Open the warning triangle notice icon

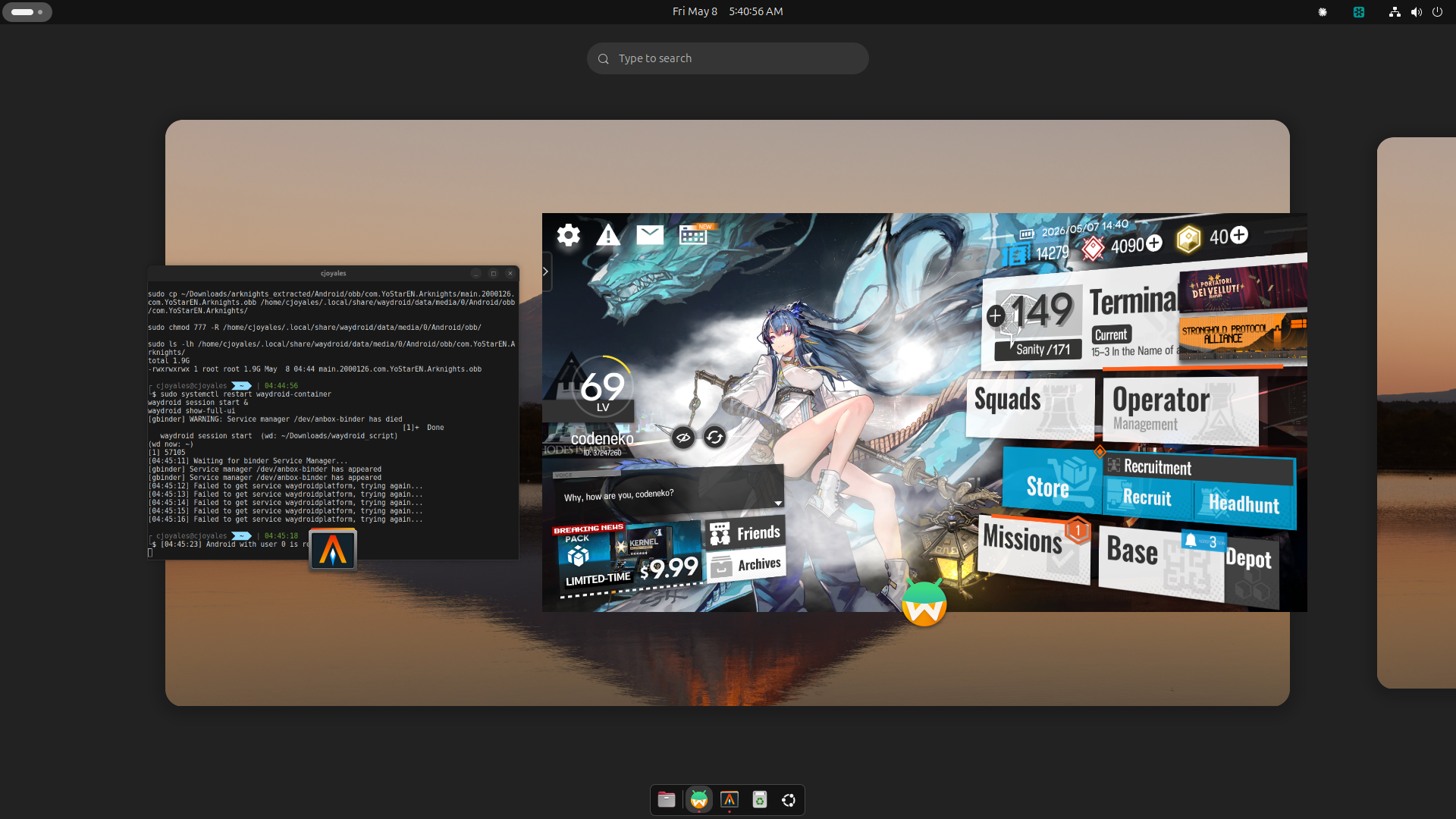click(x=608, y=235)
